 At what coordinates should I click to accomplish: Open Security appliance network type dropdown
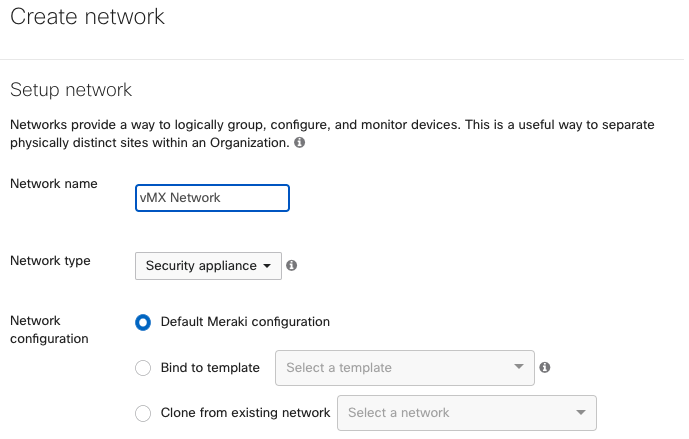[208, 266]
